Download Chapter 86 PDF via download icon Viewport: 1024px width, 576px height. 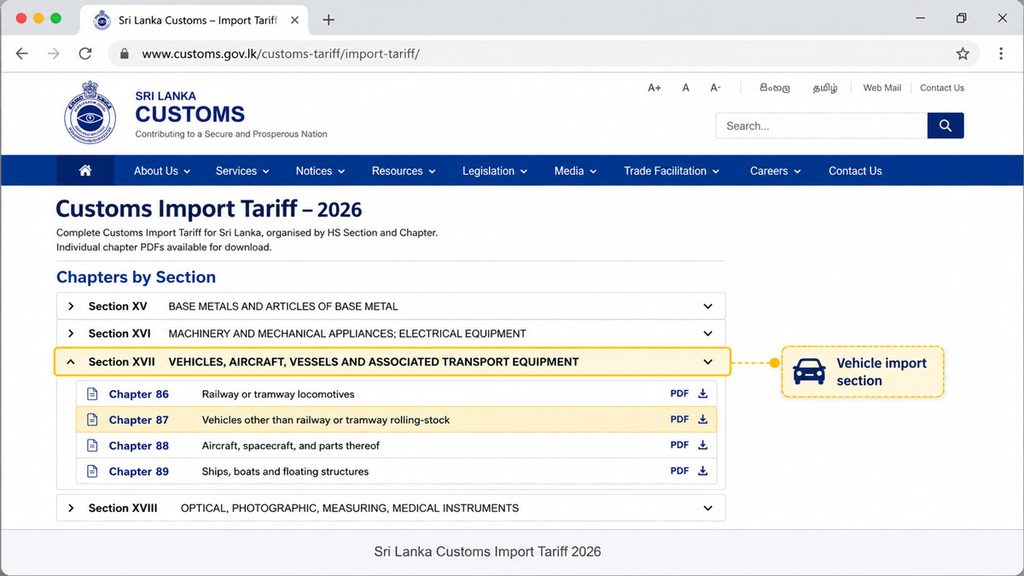[703, 393]
